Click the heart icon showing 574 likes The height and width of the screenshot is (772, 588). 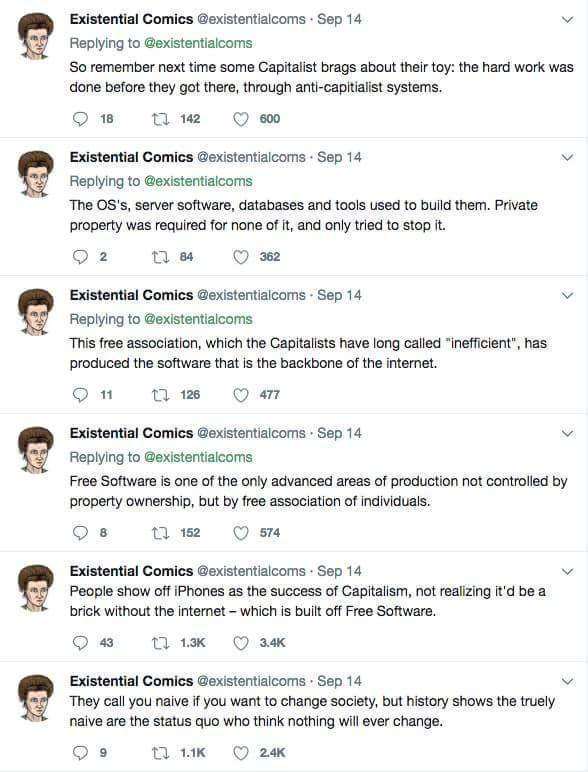point(240,532)
